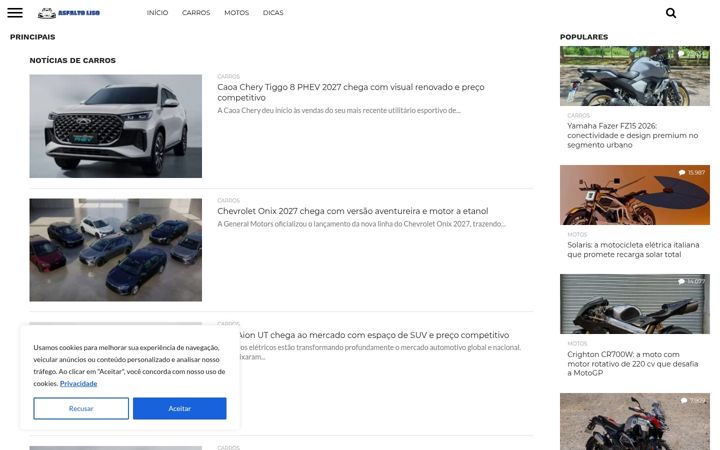720x450 pixels.
Task: Open the MOTOS menu item
Action: tap(236, 13)
